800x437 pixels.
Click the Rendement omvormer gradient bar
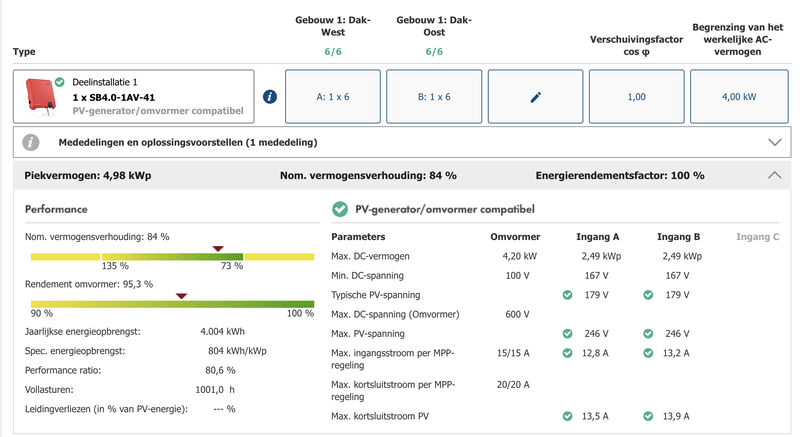coord(172,304)
